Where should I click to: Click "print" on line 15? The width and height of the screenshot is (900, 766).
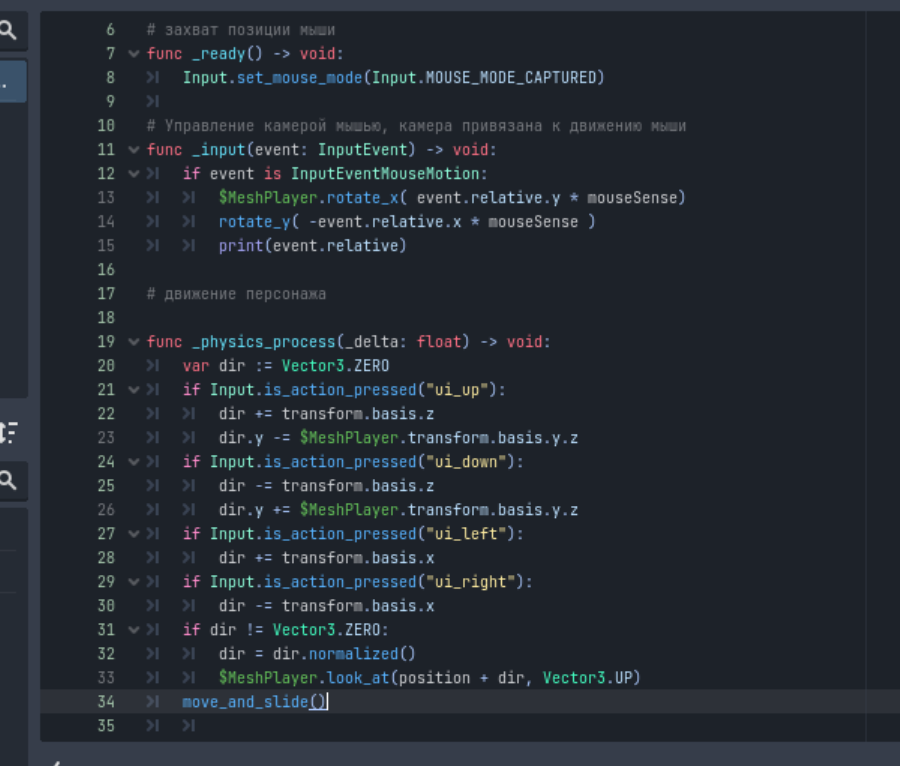(240, 246)
